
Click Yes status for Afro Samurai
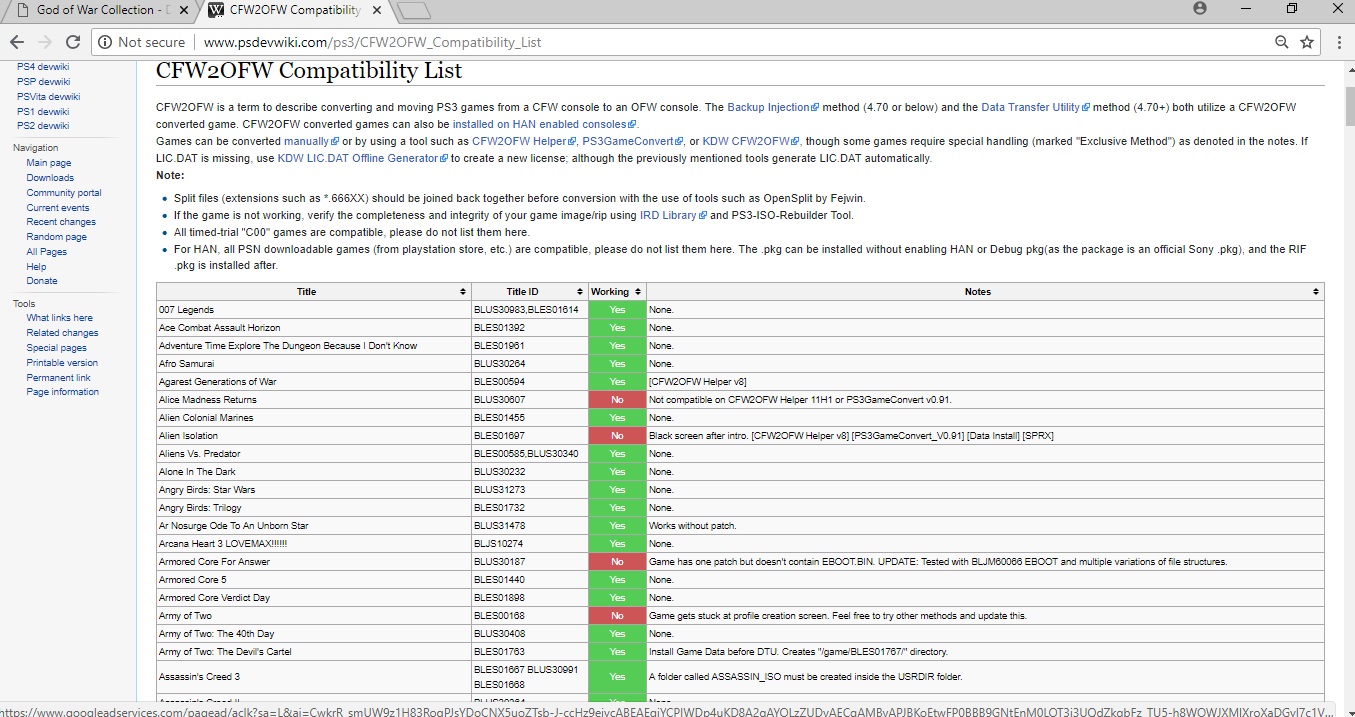click(x=617, y=364)
